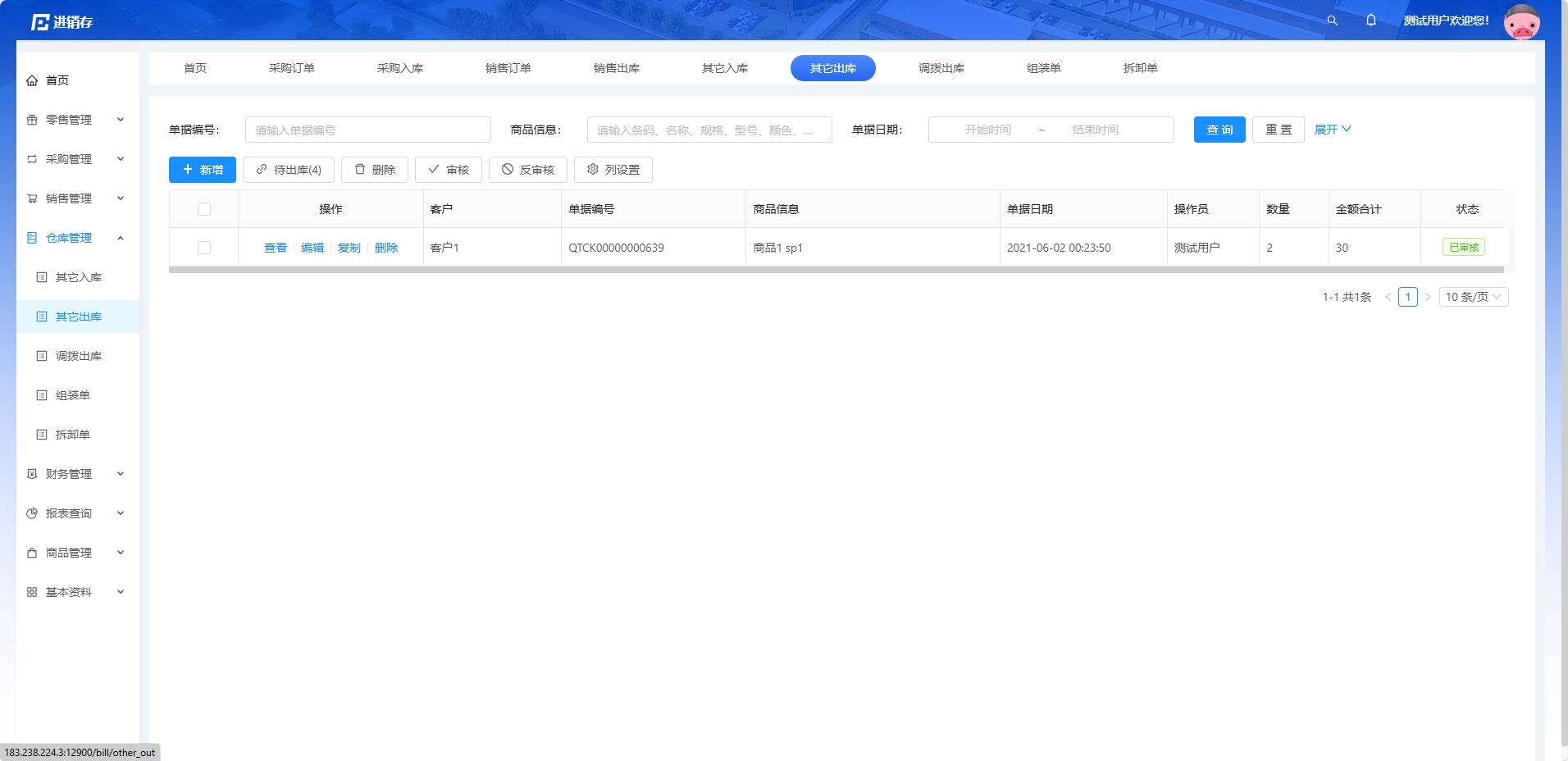Switch to the 采购订单 tab
1568x761 pixels.
(292, 68)
